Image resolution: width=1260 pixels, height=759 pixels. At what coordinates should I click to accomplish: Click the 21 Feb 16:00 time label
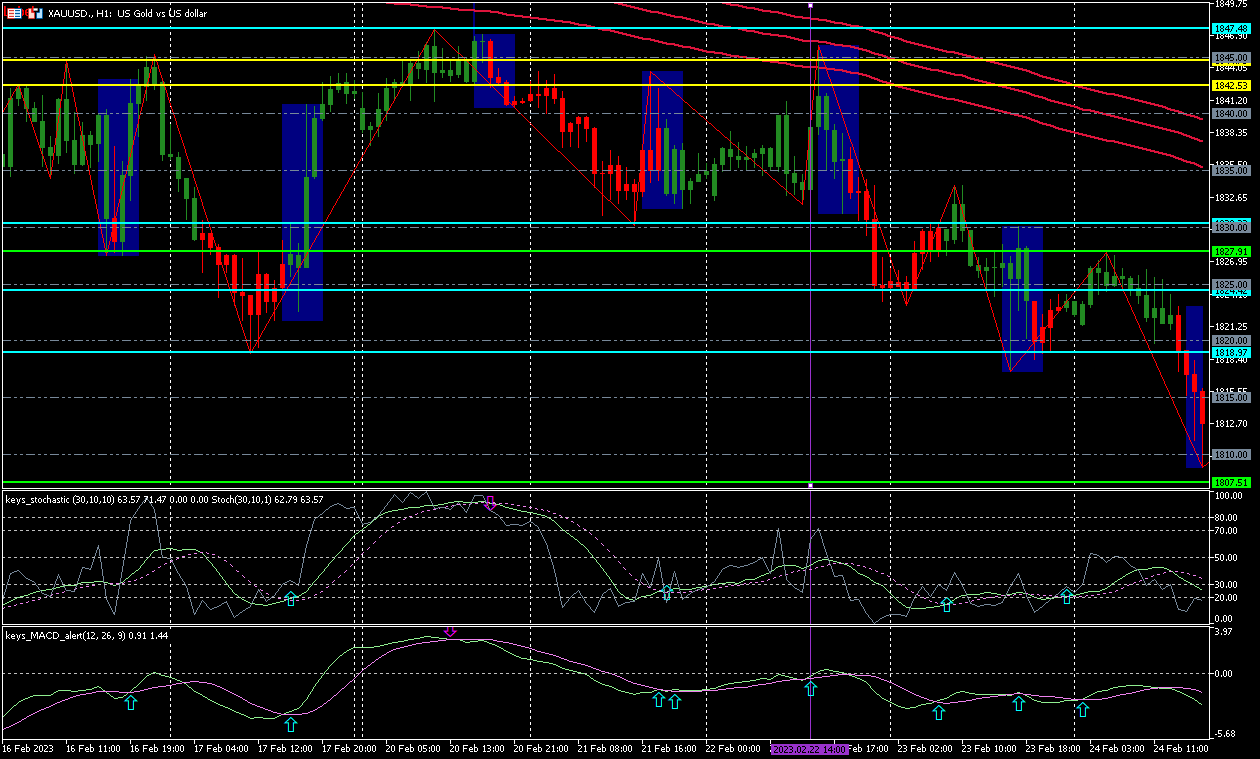[x=669, y=748]
